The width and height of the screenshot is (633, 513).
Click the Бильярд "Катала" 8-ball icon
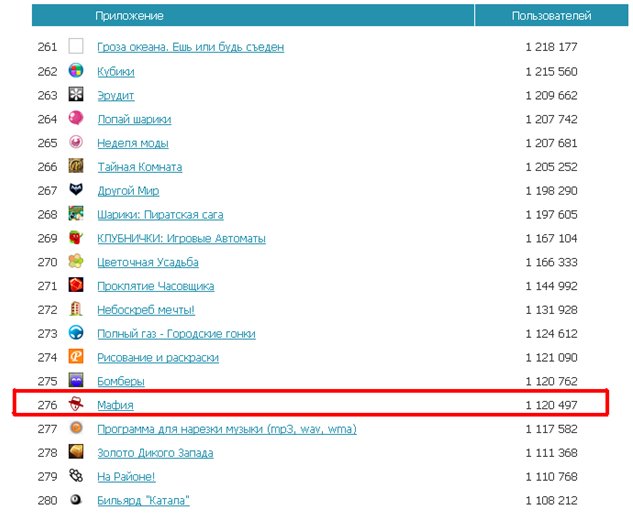click(76, 499)
